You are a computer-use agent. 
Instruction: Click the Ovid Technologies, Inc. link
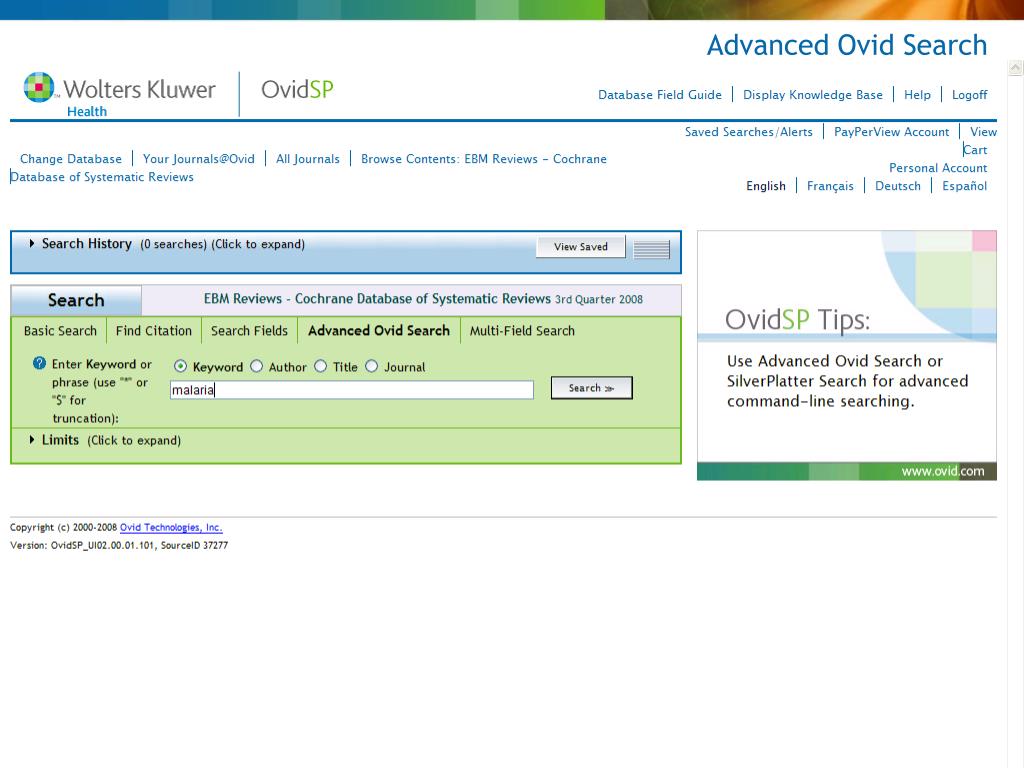pos(171,528)
